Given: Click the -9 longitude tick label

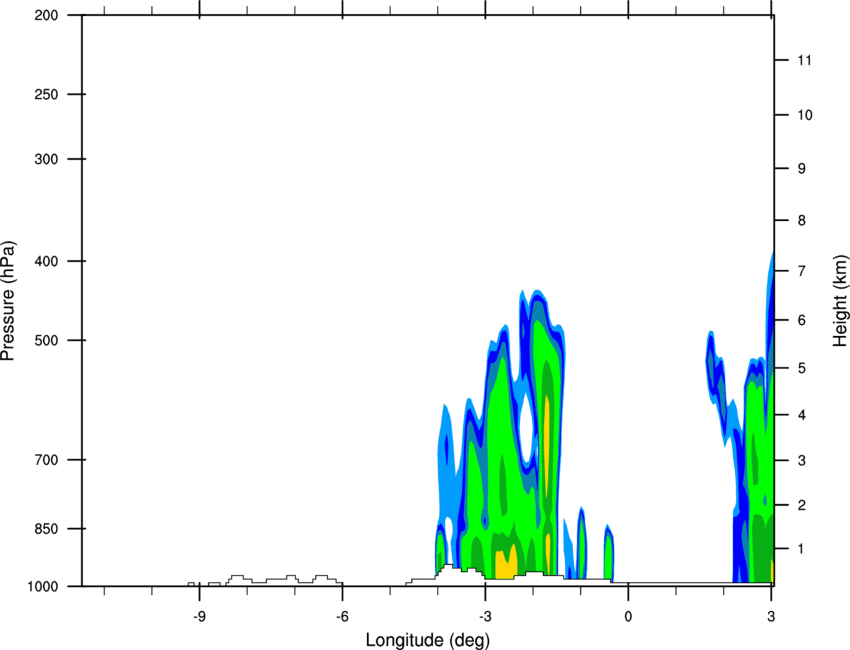Looking at the screenshot, I should pos(199,617).
